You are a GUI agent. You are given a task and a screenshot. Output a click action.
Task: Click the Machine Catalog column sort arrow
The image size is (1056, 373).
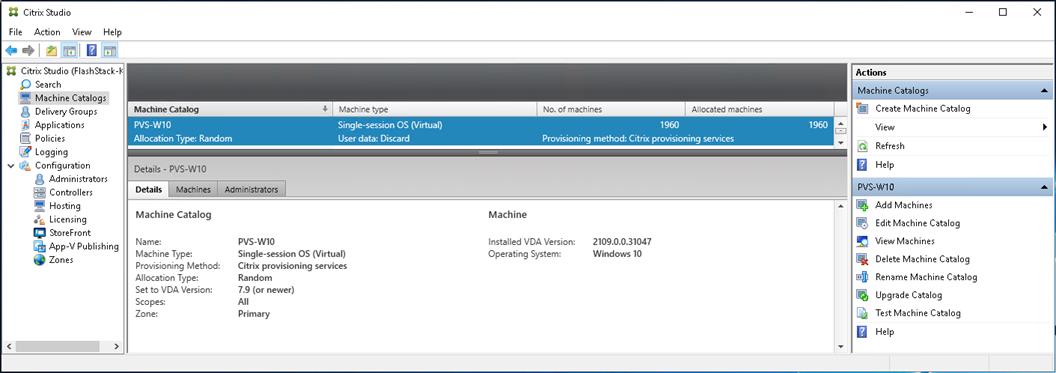coord(325,109)
